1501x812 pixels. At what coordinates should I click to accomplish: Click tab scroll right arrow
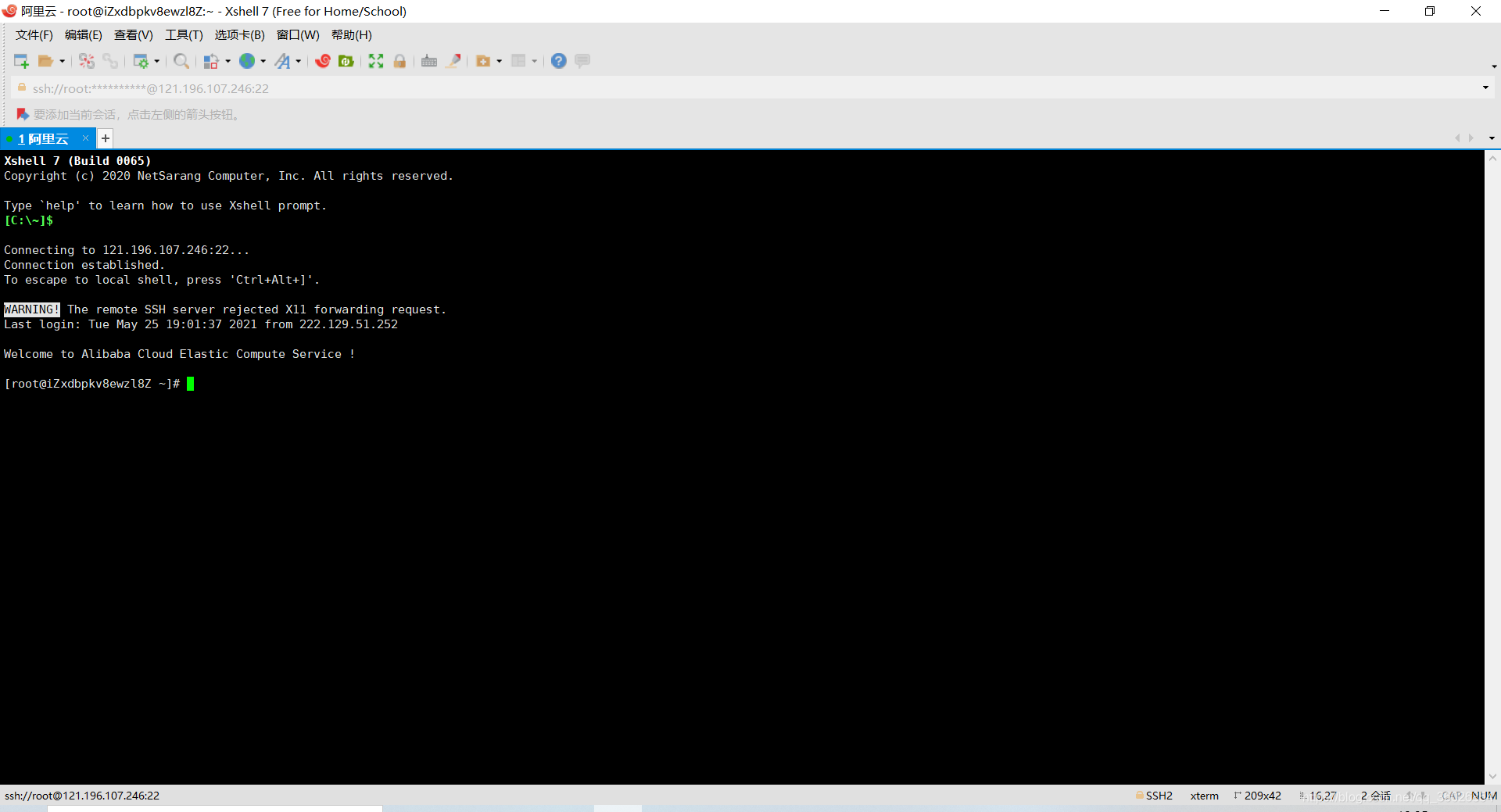[1471, 138]
